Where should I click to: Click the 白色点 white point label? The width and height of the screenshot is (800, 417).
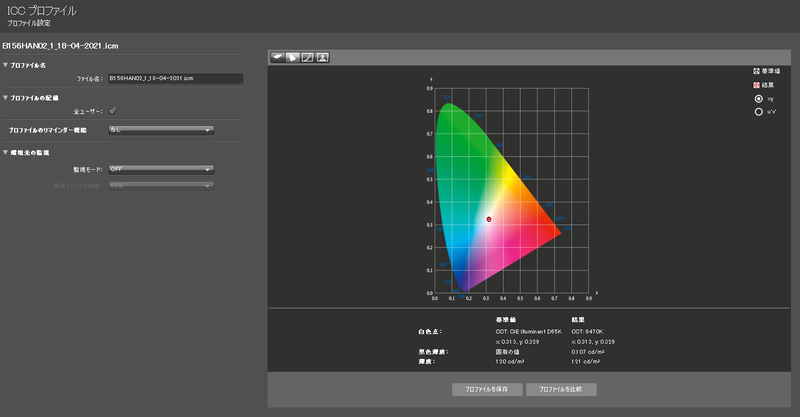430,332
